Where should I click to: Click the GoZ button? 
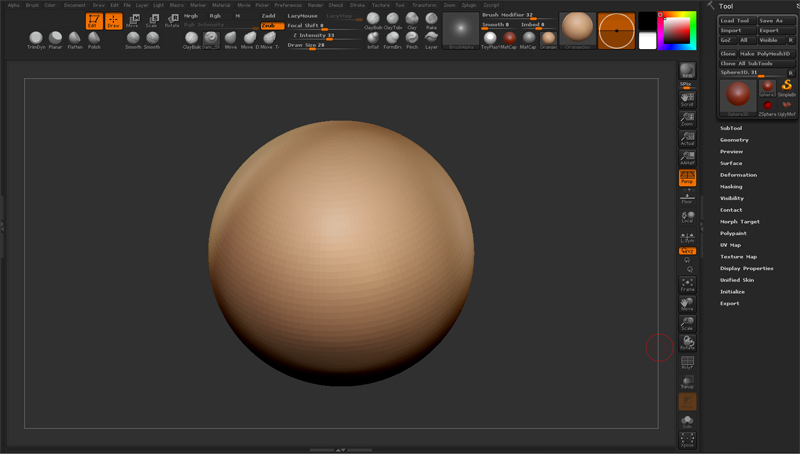tap(726, 40)
